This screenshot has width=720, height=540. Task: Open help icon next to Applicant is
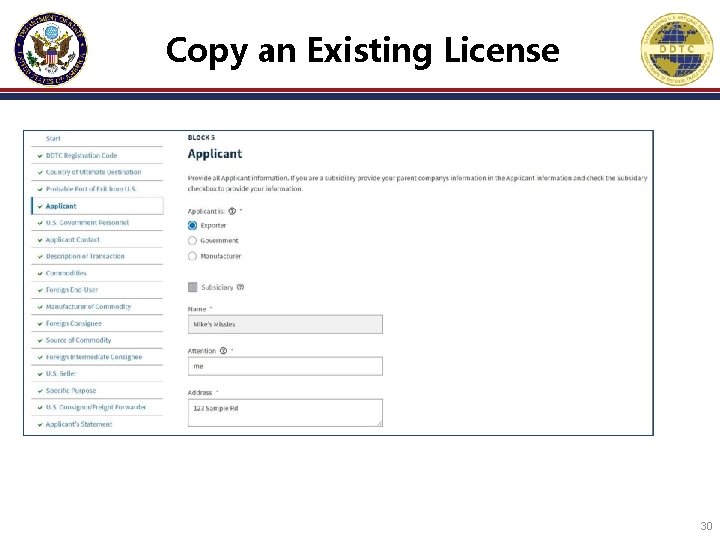[232, 211]
